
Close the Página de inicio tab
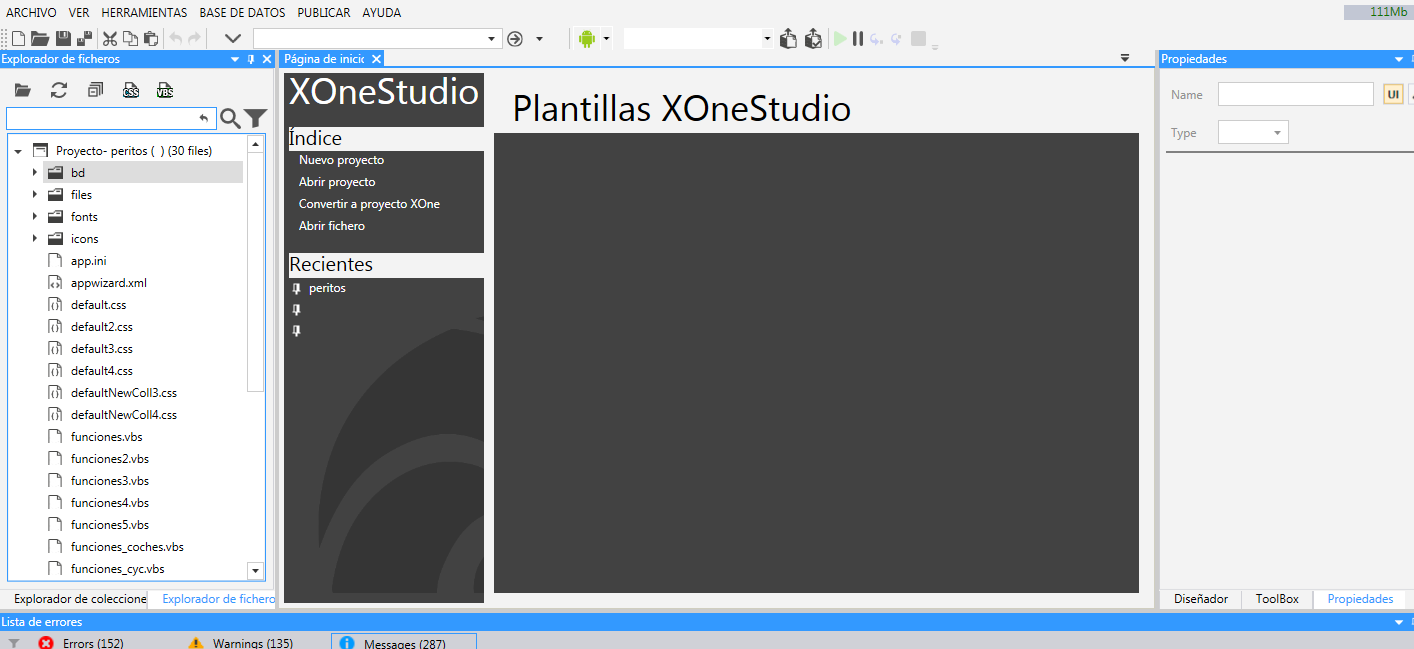tap(376, 59)
